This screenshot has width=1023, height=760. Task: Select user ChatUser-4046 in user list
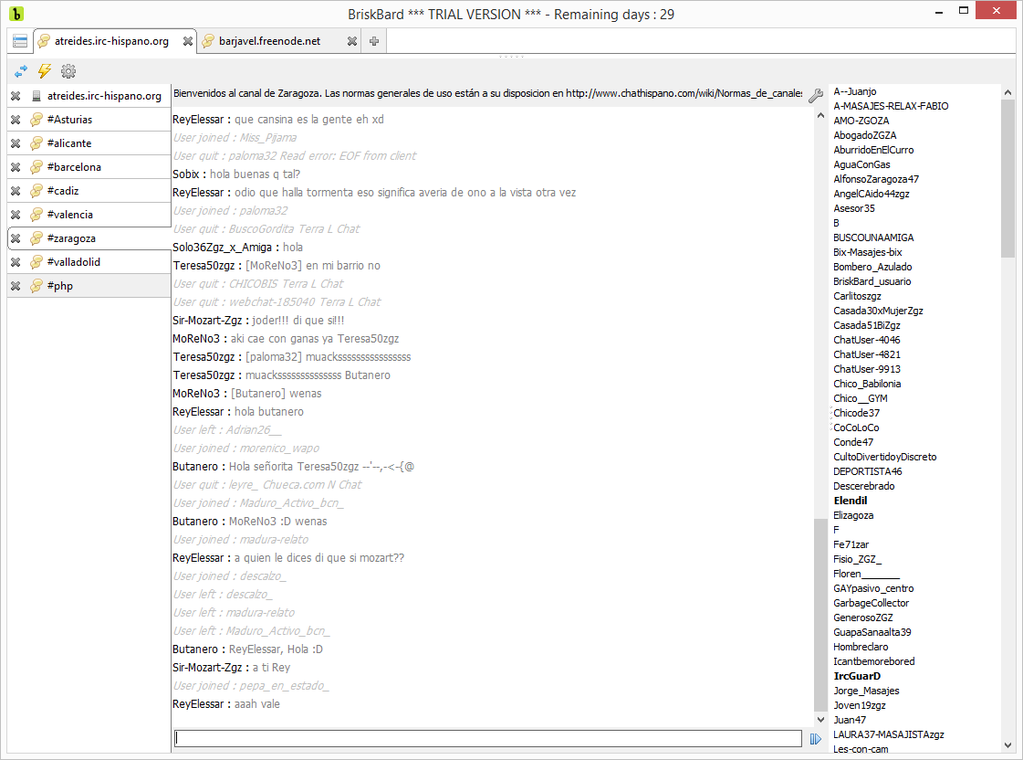pyautogui.click(x=866, y=340)
